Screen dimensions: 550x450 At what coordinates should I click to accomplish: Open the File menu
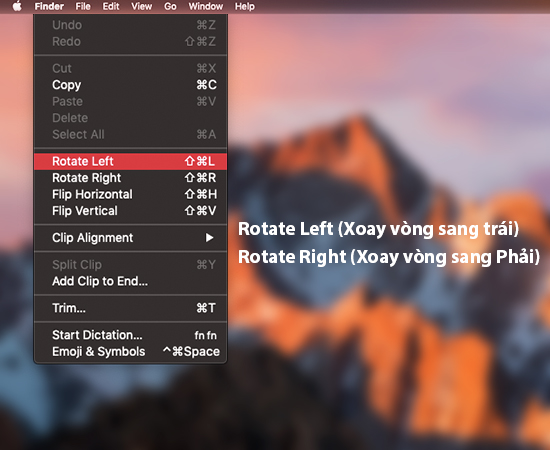[83, 6]
